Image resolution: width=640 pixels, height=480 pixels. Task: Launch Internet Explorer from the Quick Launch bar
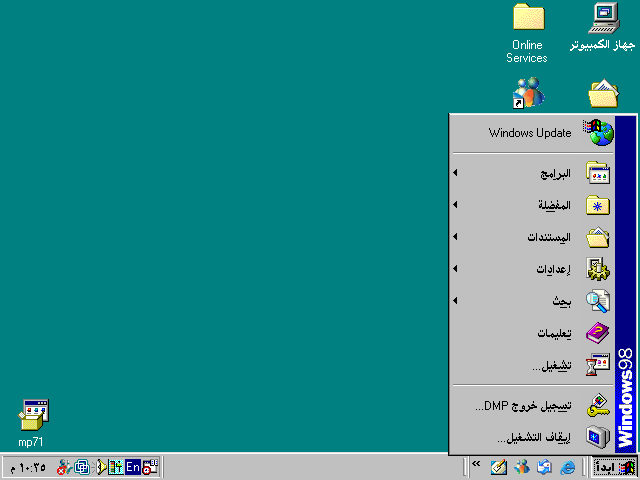(x=567, y=467)
